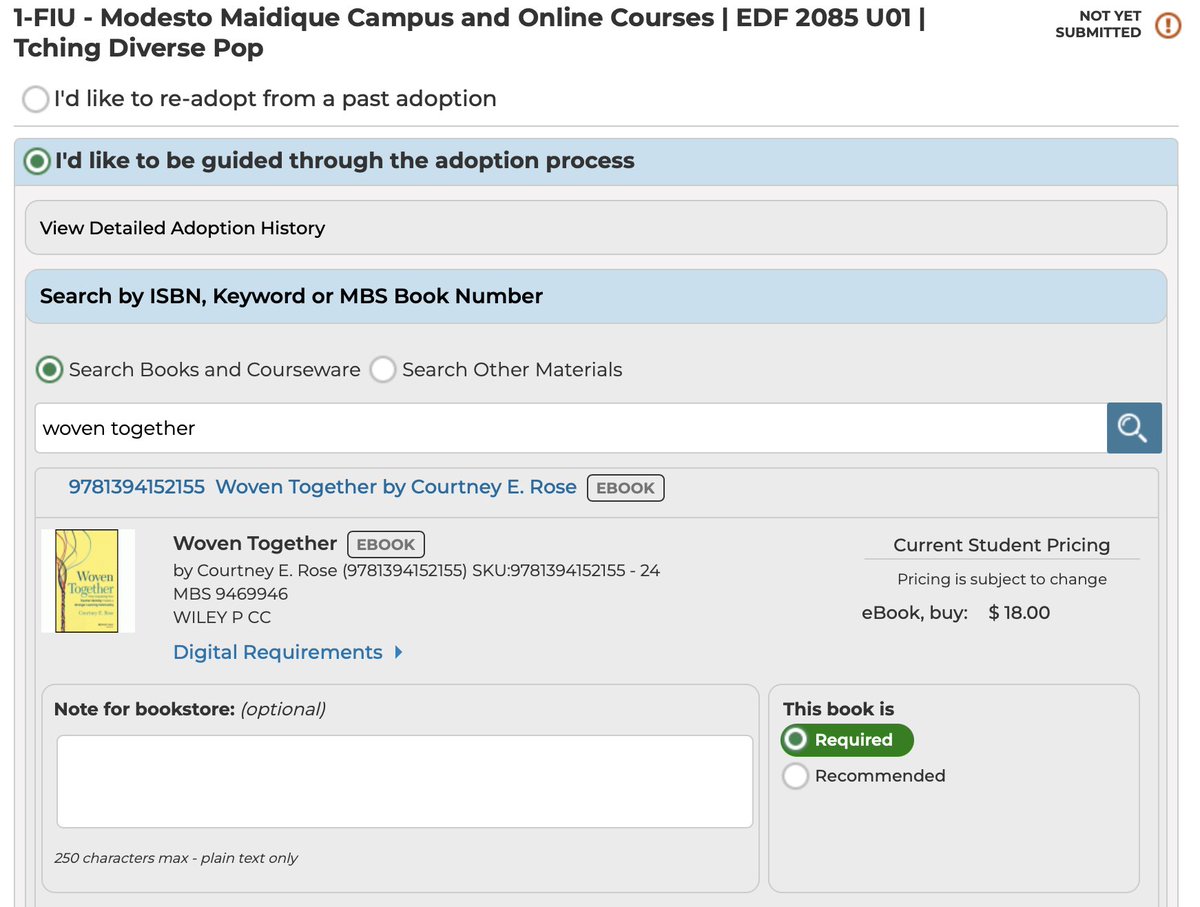Select re-adopt from a past adoption
Viewport: 1200px width, 907px height.
36,99
